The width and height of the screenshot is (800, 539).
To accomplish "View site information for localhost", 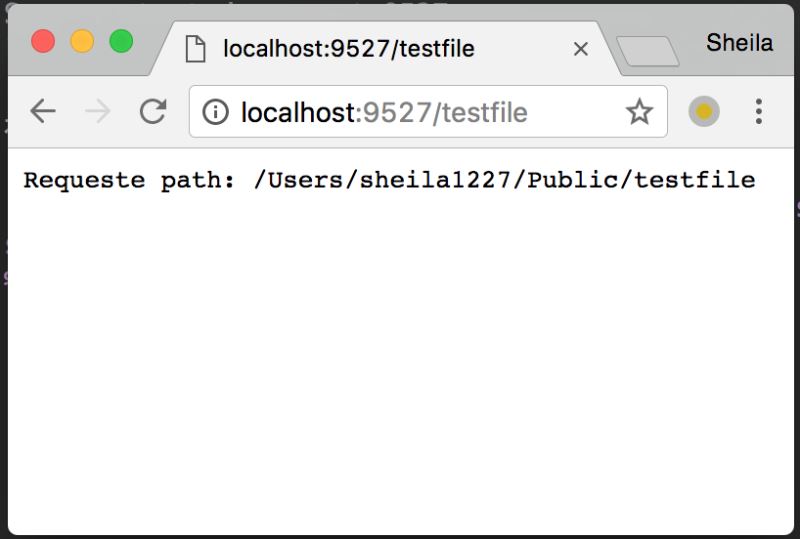I will pyautogui.click(x=215, y=112).
